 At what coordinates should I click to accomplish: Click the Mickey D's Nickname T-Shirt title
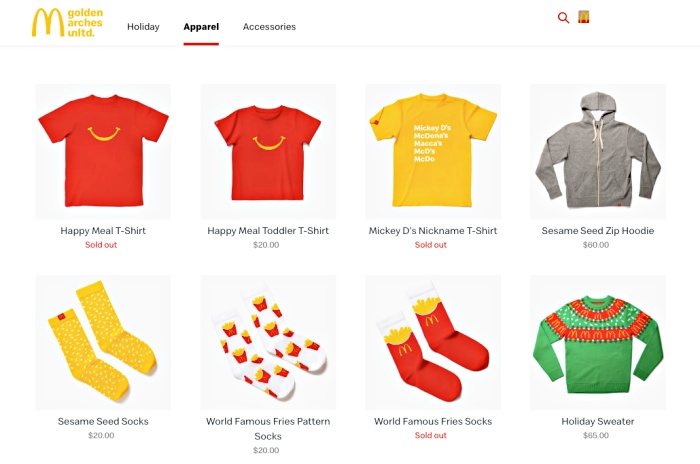(433, 231)
